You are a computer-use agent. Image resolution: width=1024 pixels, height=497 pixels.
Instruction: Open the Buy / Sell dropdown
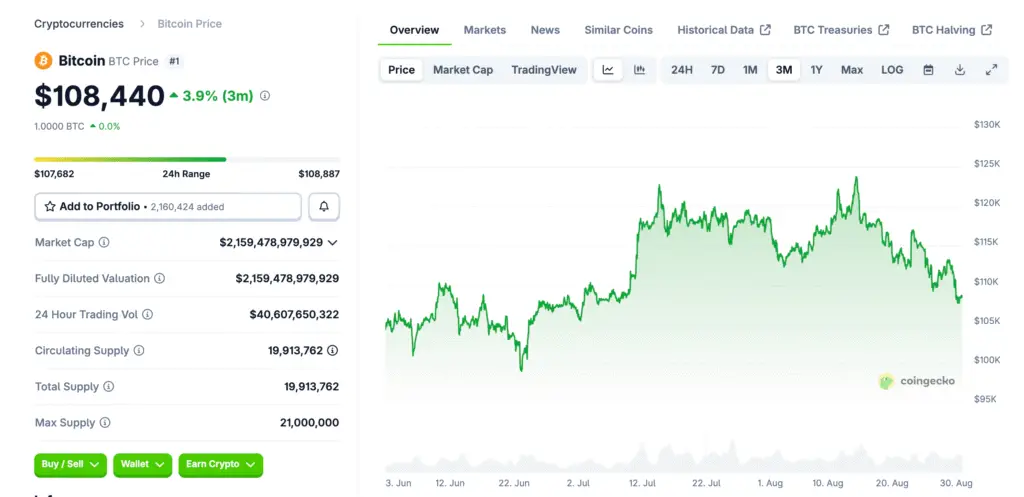click(x=70, y=464)
